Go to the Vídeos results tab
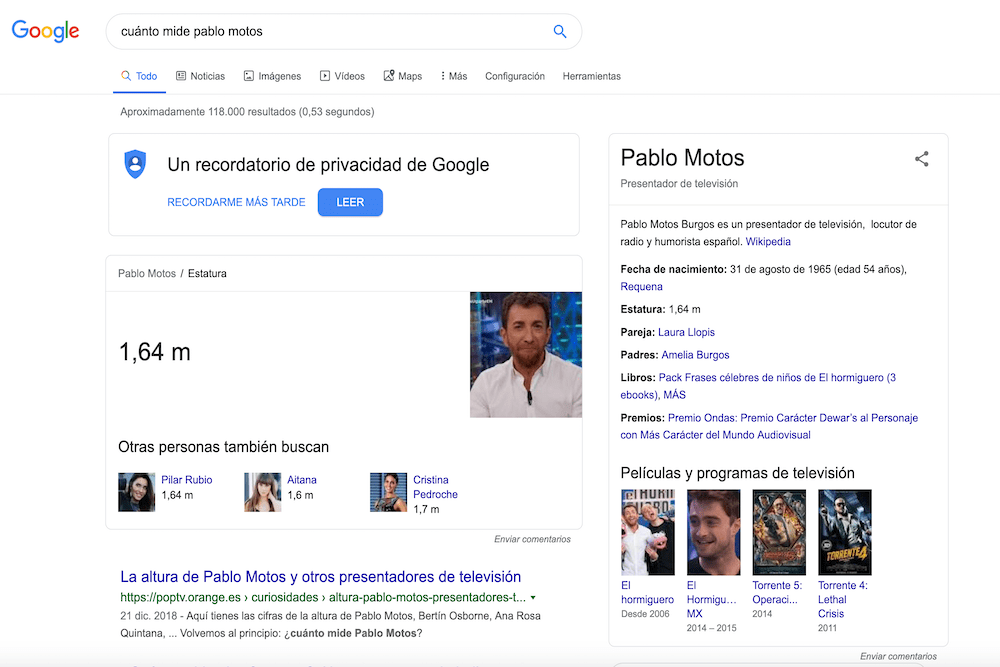Screen dimensions: 1000x667 tap(342, 76)
